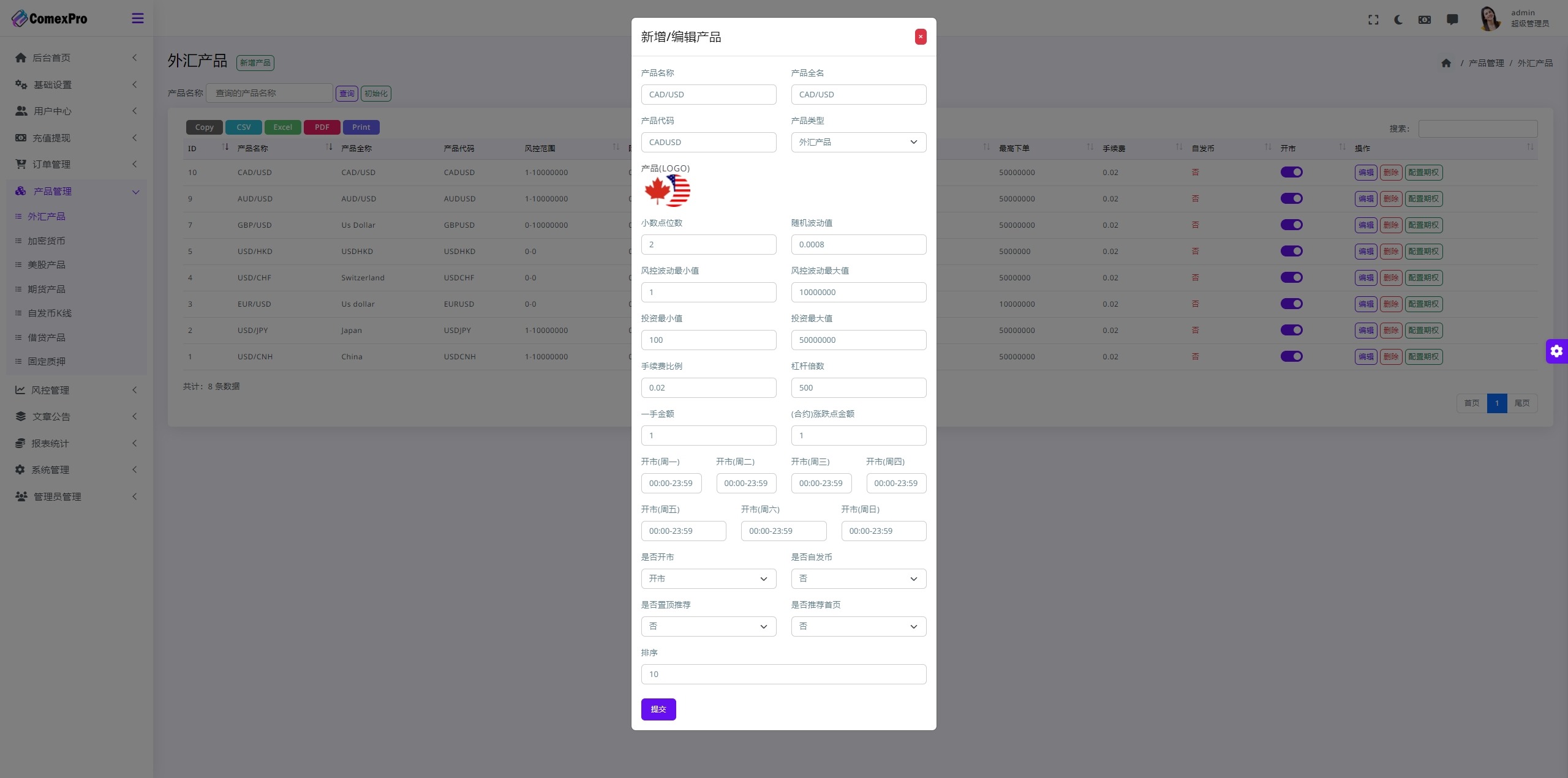The height and width of the screenshot is (778, 1568).
Task: Click the Copy export icon button
Action: click(204, 127)
